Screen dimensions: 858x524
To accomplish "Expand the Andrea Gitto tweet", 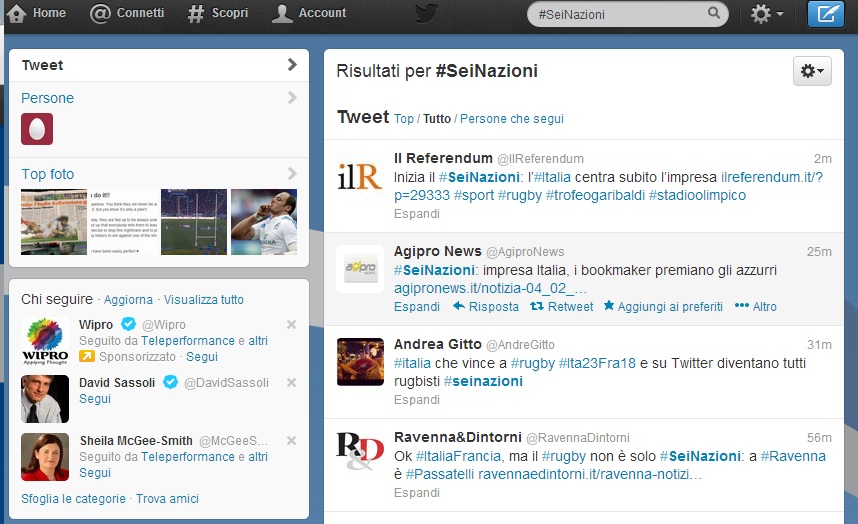I will [x=417, y=400].
